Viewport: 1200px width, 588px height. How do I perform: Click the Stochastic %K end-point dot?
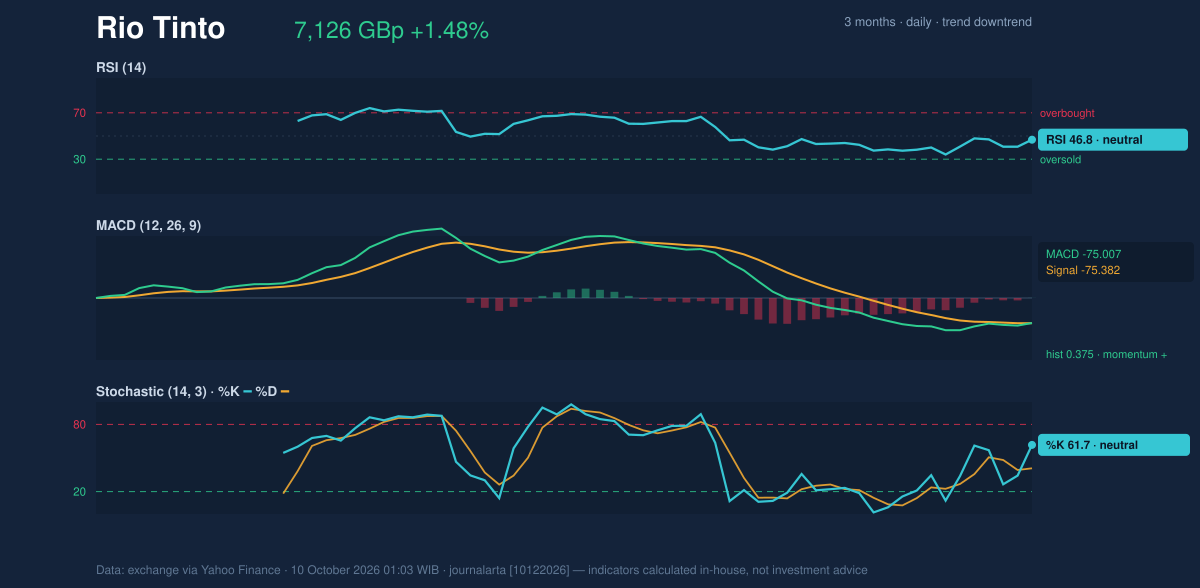pyautogui.click(x=1032, y=445)
